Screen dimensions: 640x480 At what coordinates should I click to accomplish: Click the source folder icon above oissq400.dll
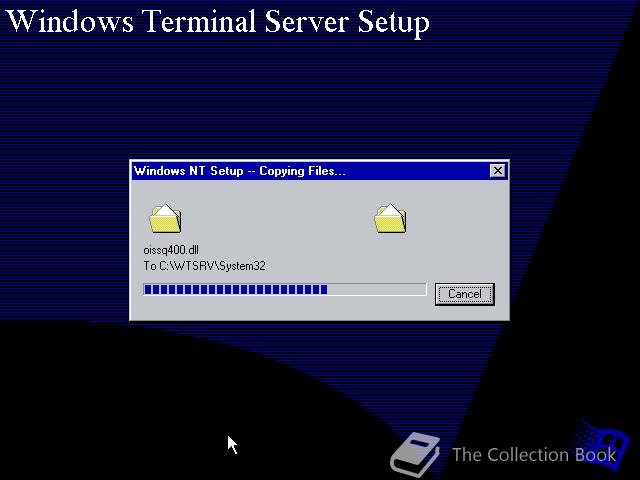point(165,219)
